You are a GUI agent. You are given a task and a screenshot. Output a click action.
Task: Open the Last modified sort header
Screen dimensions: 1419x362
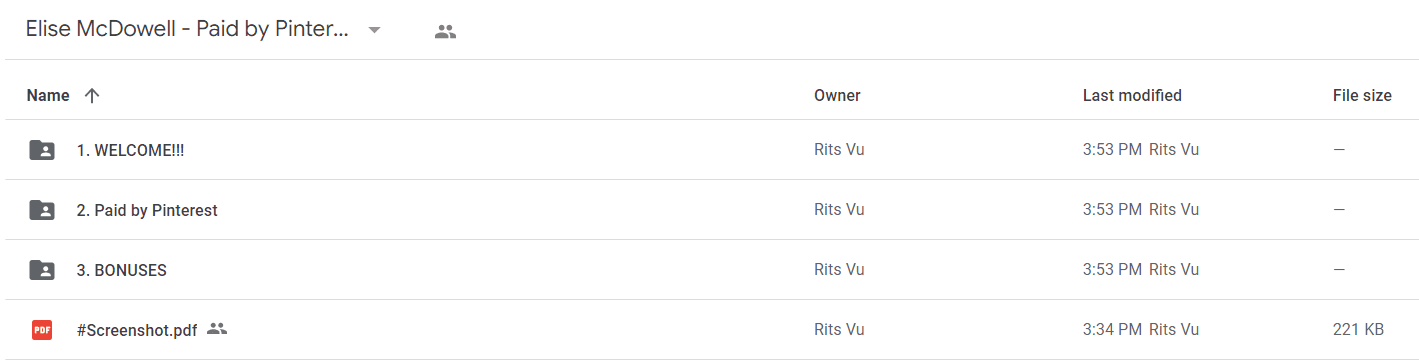(x=1132, y=96)
